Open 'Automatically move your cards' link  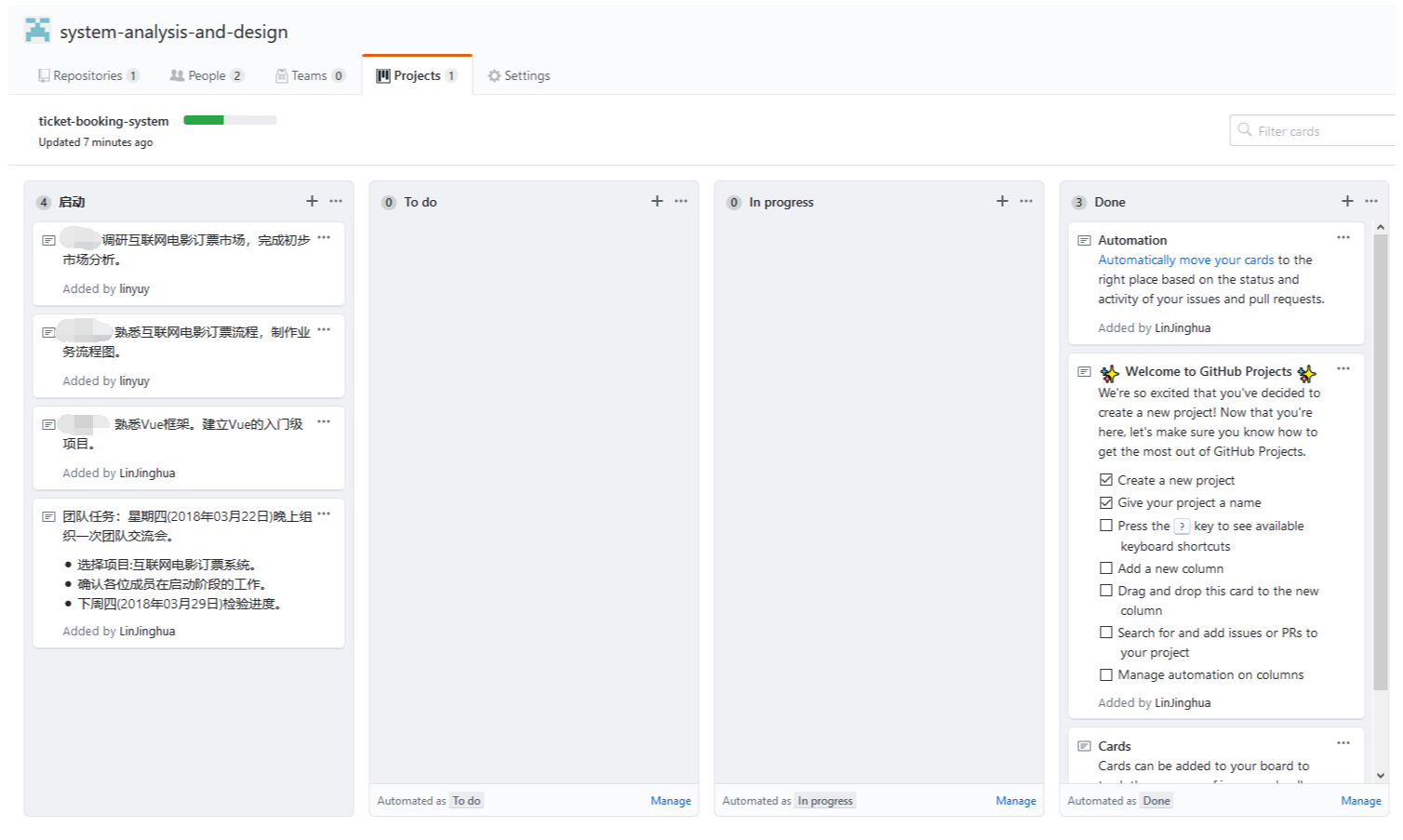1186,260
